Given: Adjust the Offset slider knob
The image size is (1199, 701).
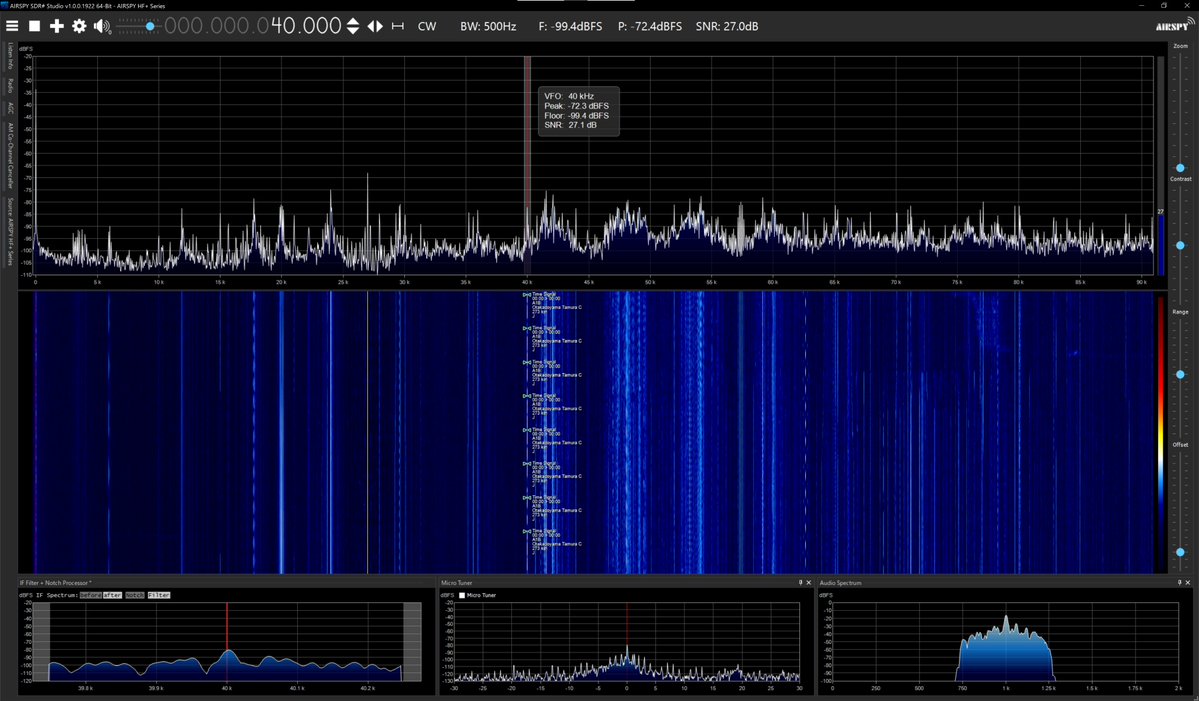Looking at the screenshot, I should (x=1180, y=552).
